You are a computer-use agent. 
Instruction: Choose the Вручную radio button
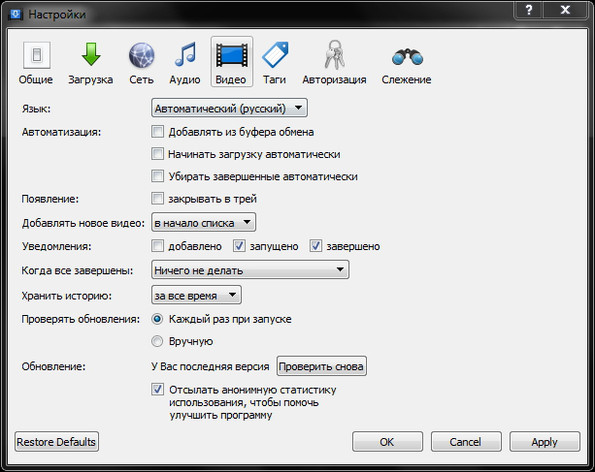(157, 341)
